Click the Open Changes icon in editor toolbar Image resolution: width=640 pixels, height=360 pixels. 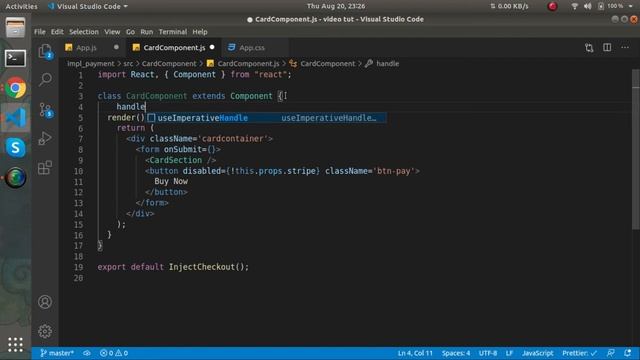click(x=589, y=48)
